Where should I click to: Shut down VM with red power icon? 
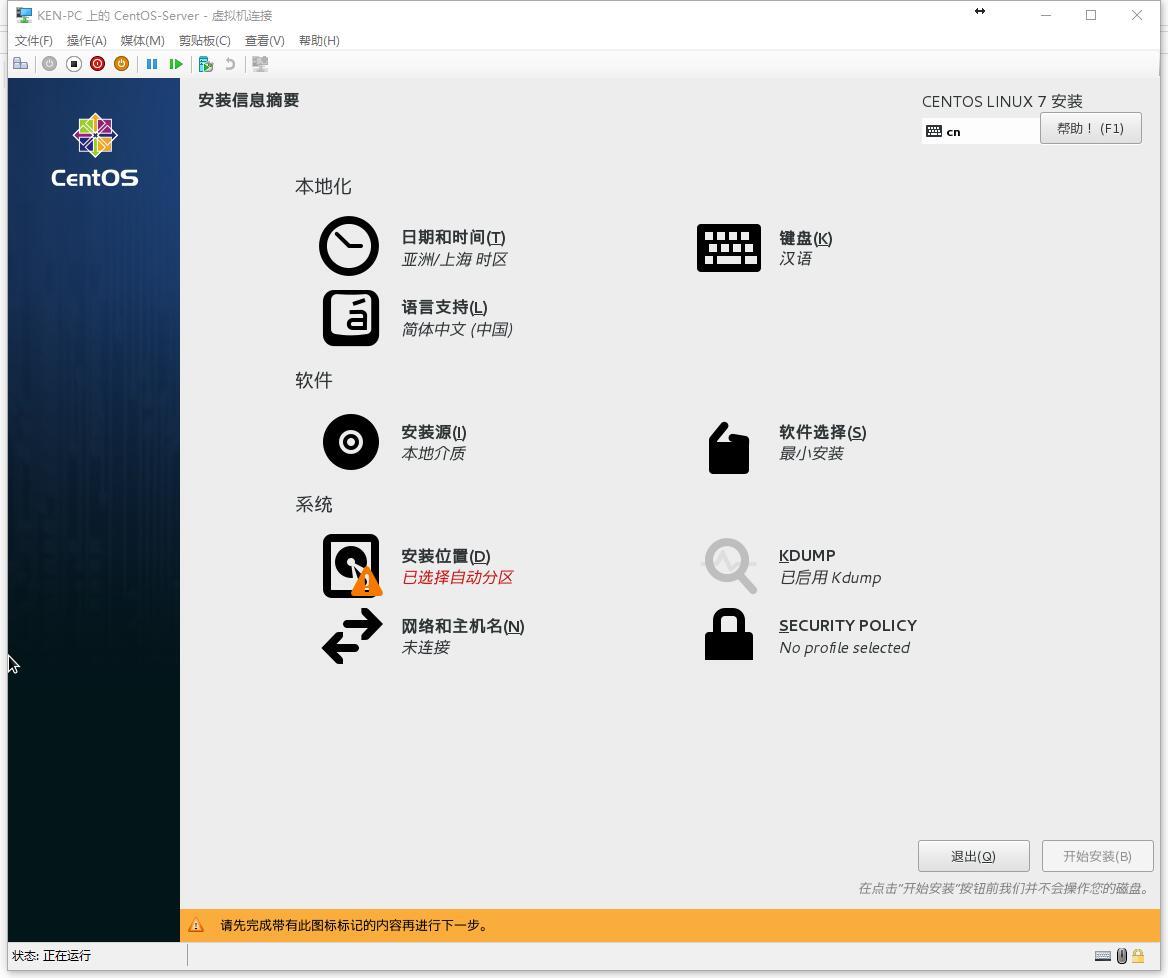click(98, 64)
